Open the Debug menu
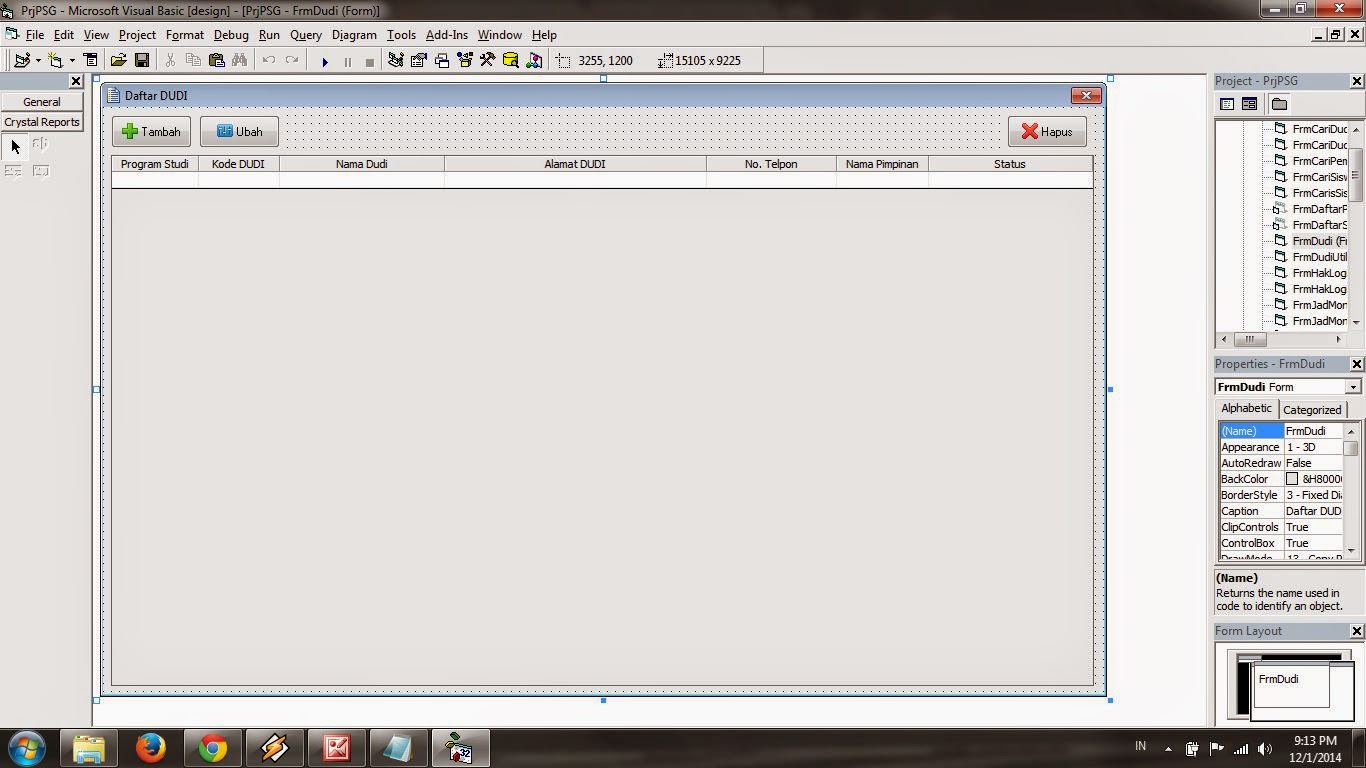 (x=231, y=35)
